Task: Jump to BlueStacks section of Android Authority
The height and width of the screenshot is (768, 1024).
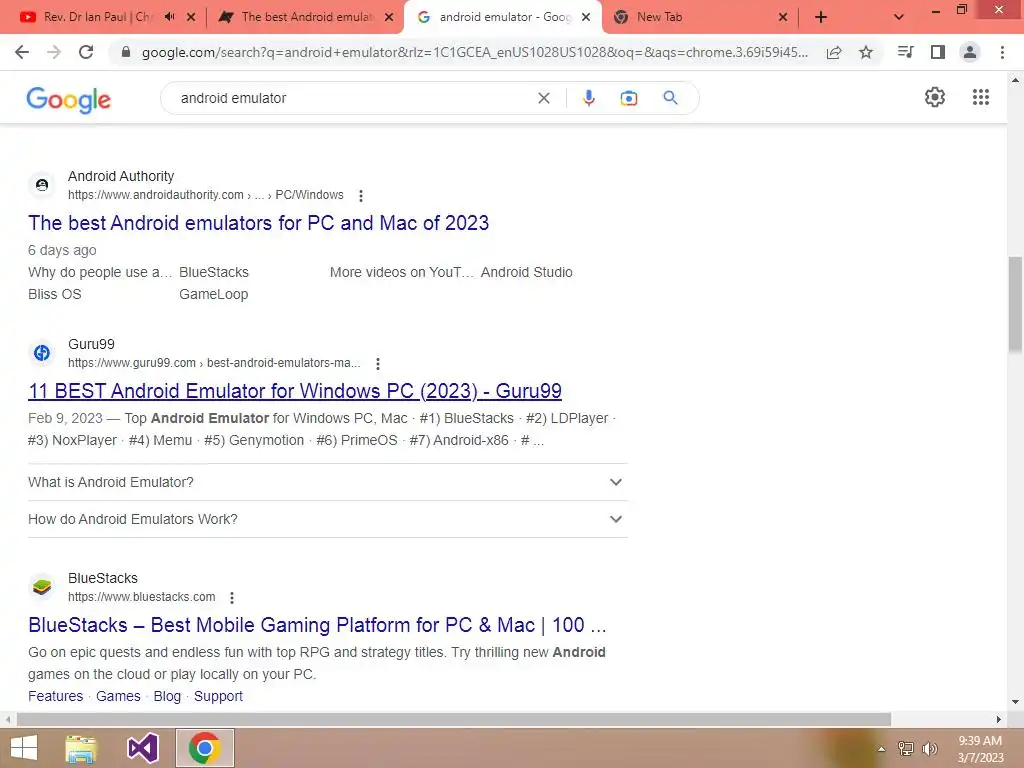Action: (x=214, y=272)
